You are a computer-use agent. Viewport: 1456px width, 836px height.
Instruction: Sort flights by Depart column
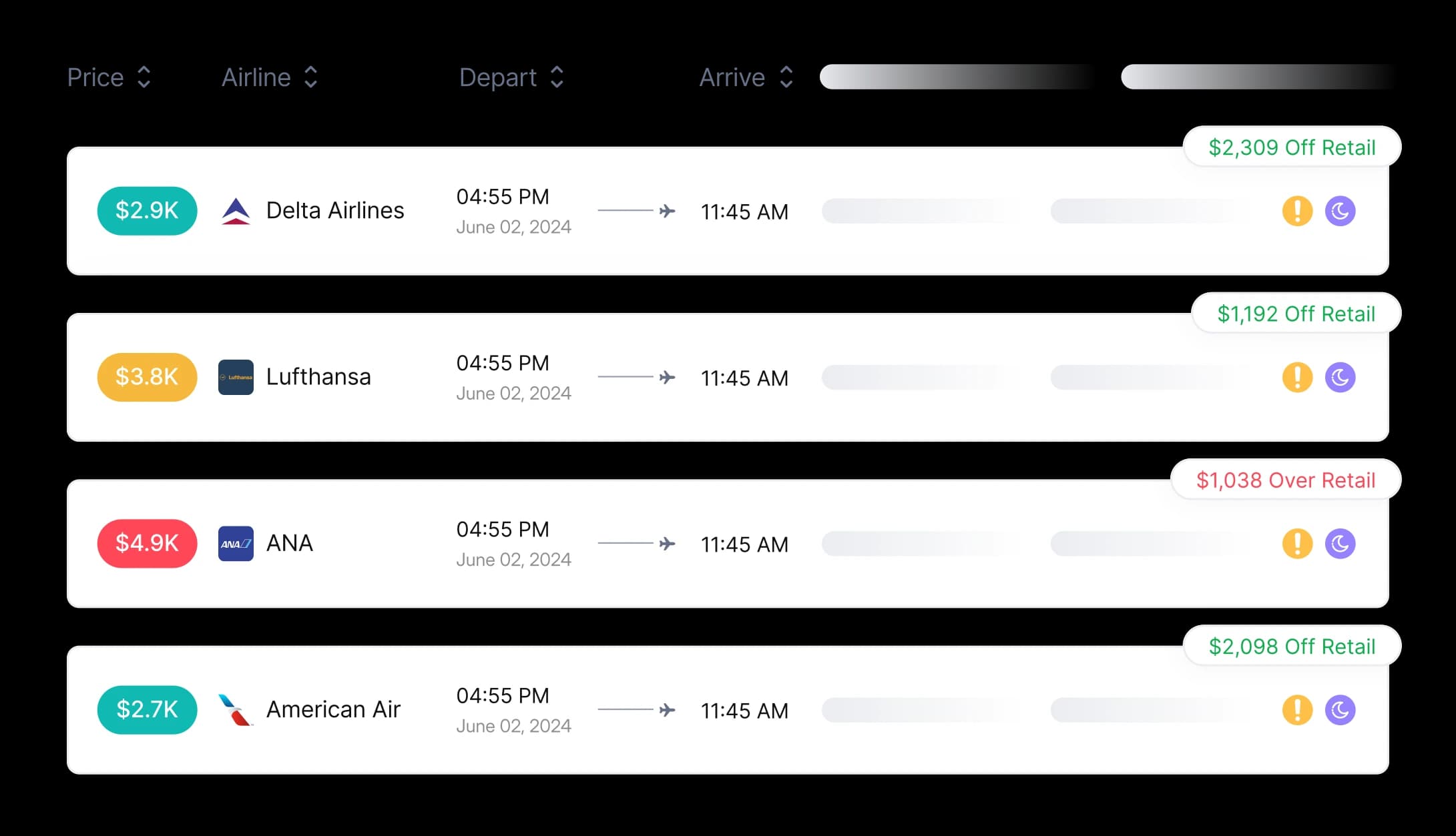[511, 77]
